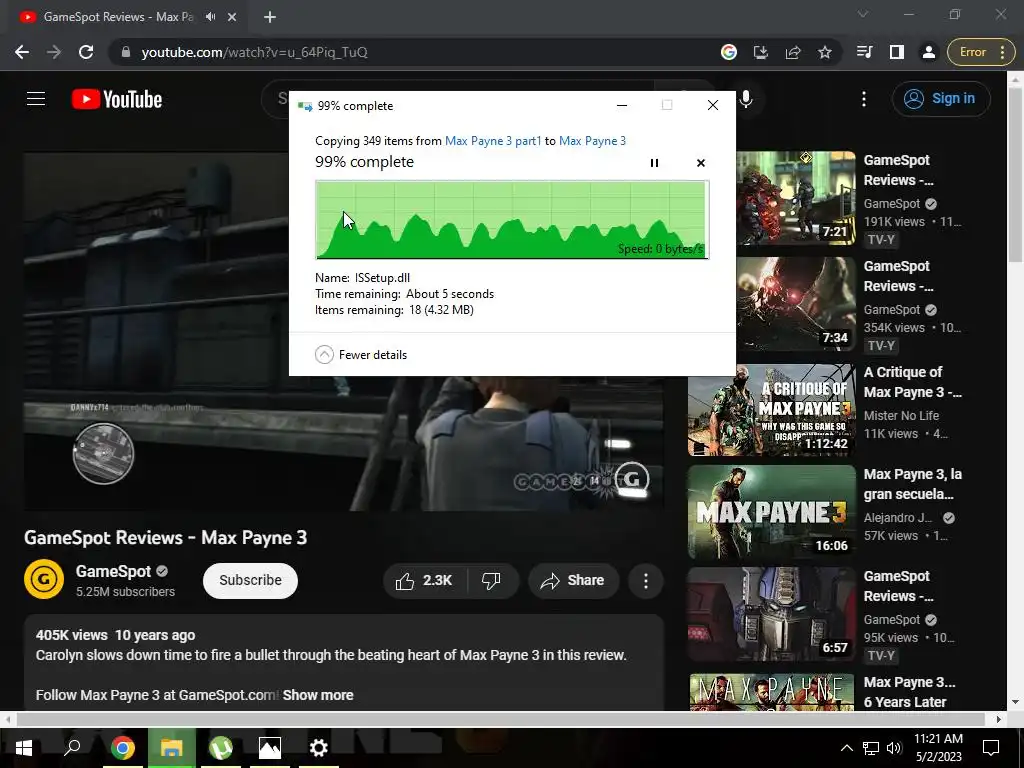Click the install app icon in address bar
Viewport: 1024px width, 768px height.
pos(761,52)
